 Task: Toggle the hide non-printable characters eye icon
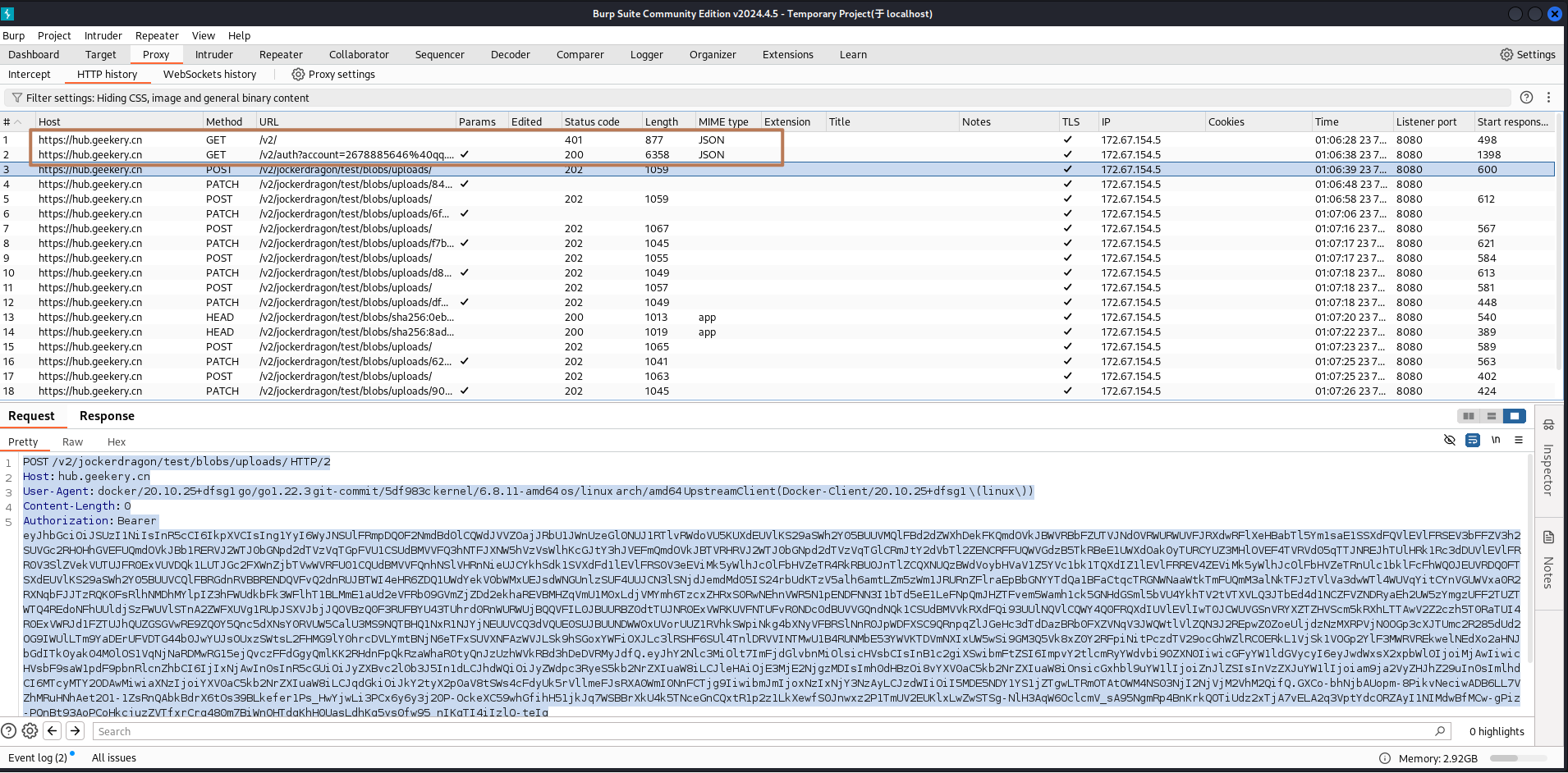[x=1449, y=440]
